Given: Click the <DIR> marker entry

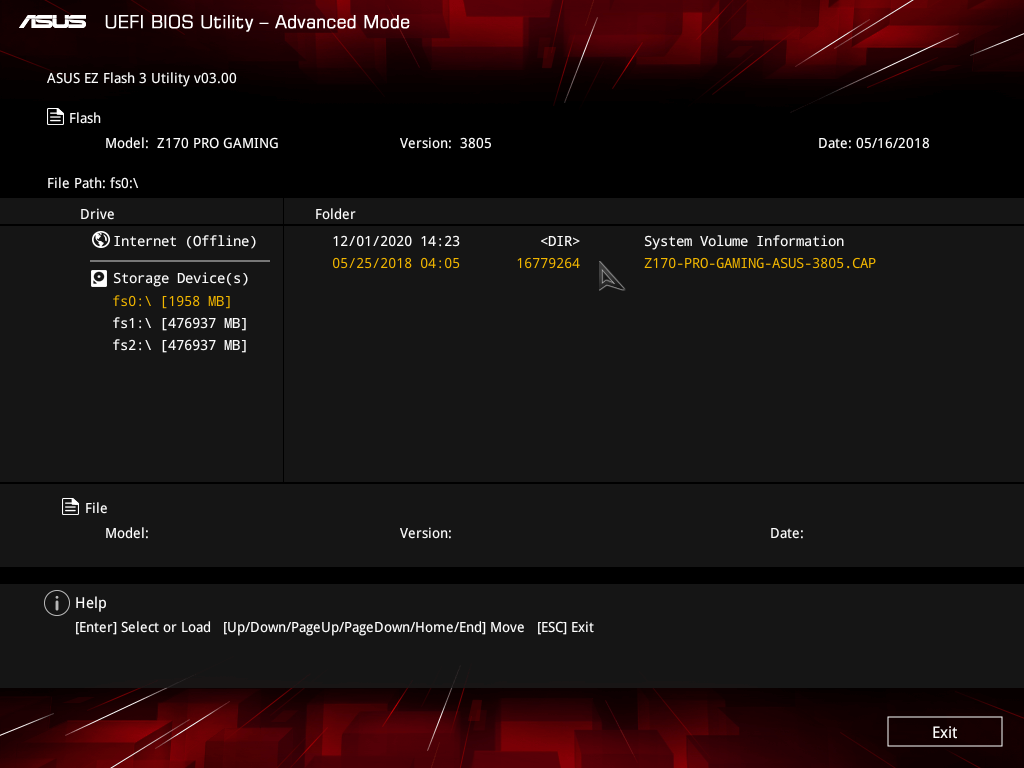Looking at the screenshot, I should pyautogui.click(x=559, y=241).
